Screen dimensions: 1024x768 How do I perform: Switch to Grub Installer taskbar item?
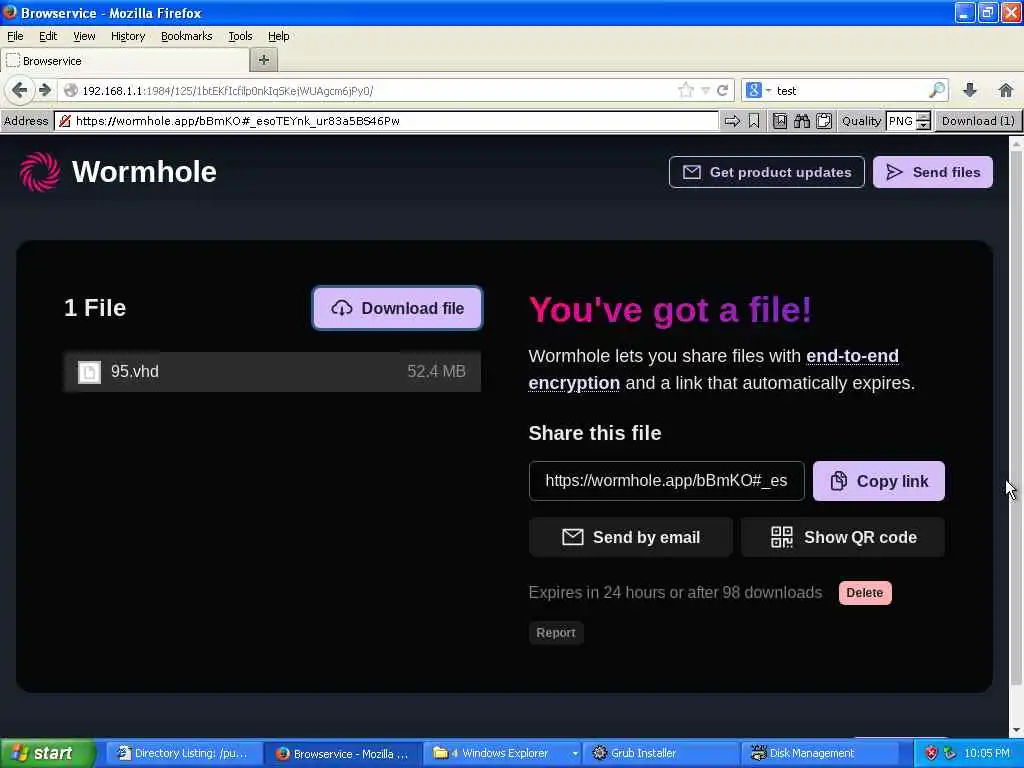660,753
